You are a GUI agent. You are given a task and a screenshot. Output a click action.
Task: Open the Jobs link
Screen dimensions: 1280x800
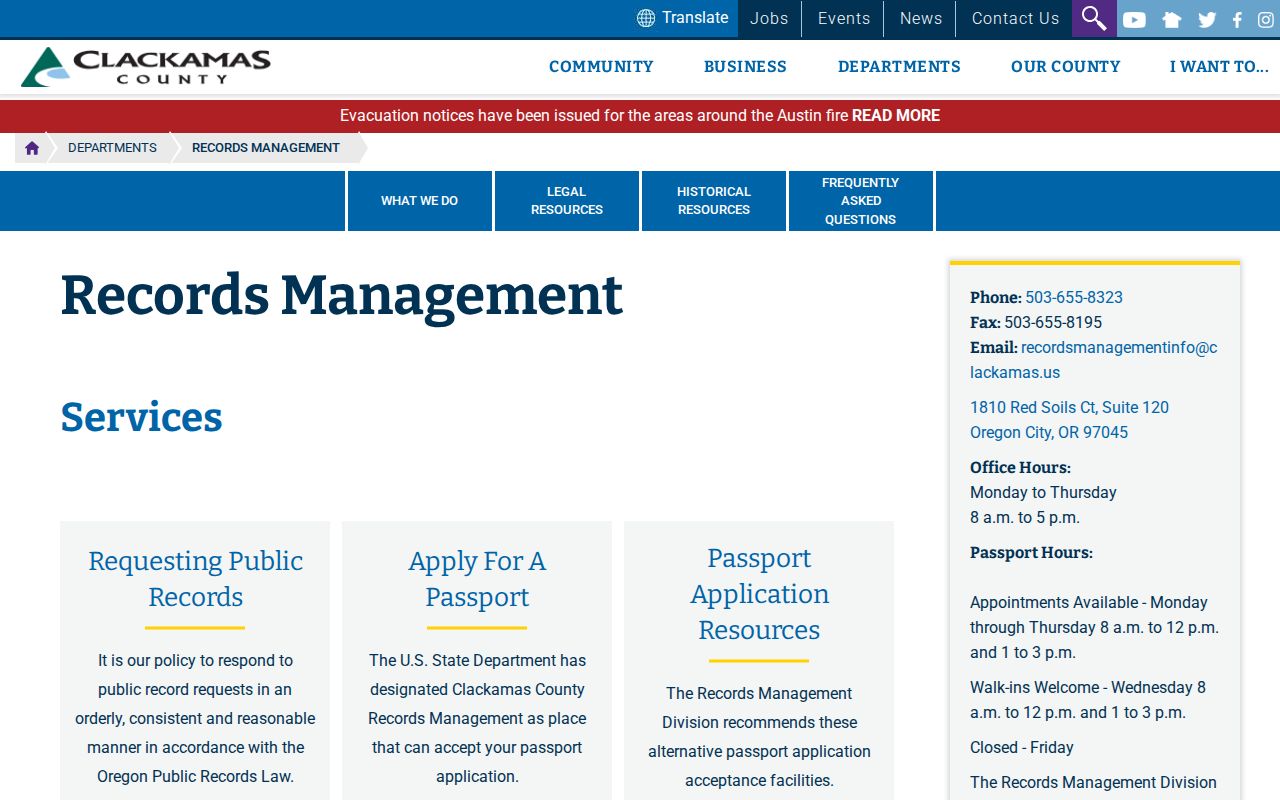pyautogui.click(x=769, y=18)
